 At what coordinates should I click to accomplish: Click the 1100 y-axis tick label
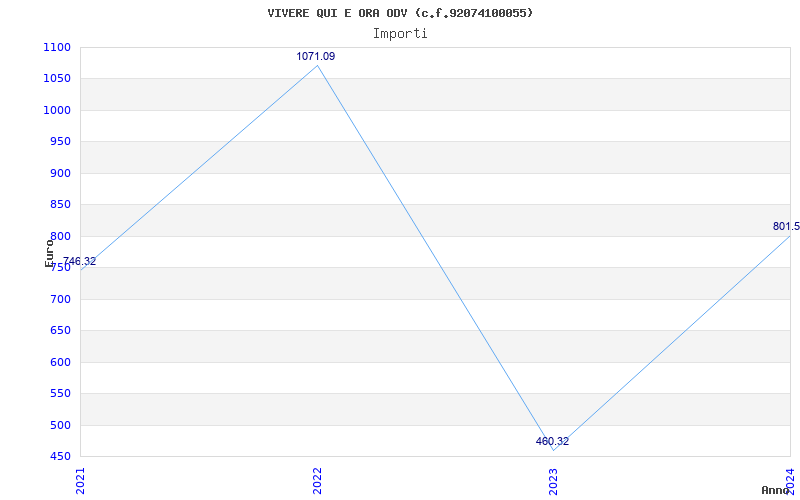(57, 47)
